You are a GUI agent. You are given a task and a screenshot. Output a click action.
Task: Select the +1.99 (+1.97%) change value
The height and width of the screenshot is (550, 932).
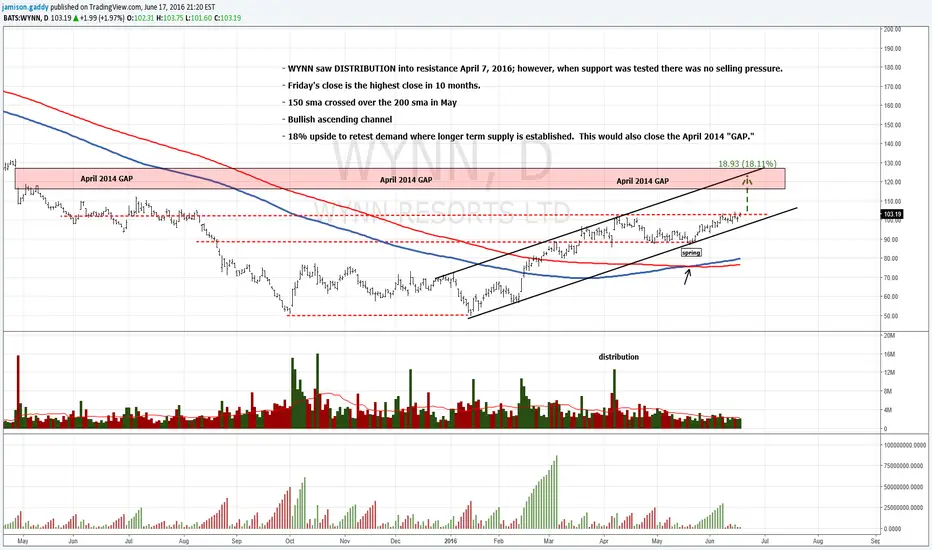tap(103, 18)
